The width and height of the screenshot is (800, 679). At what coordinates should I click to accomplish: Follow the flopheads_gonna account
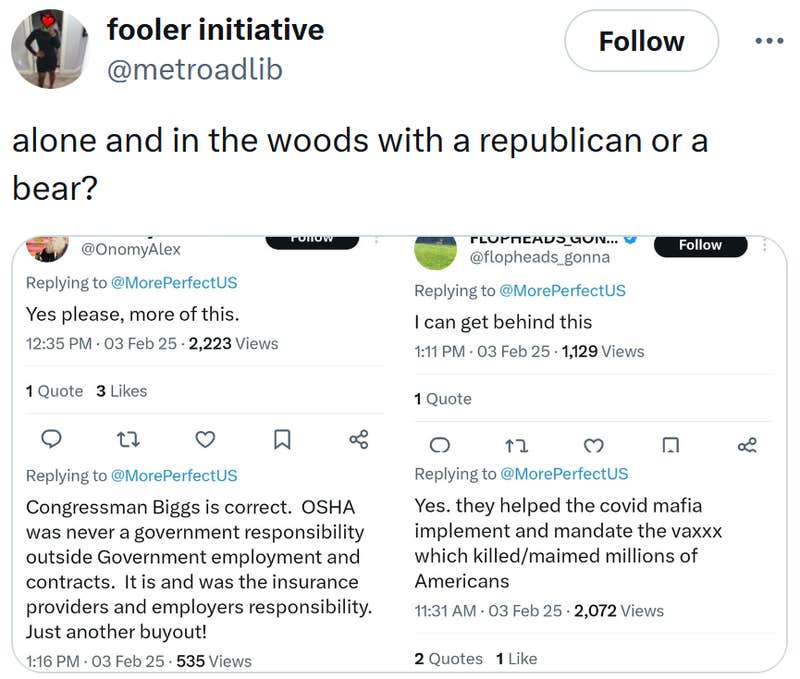(x=700, y=245)
